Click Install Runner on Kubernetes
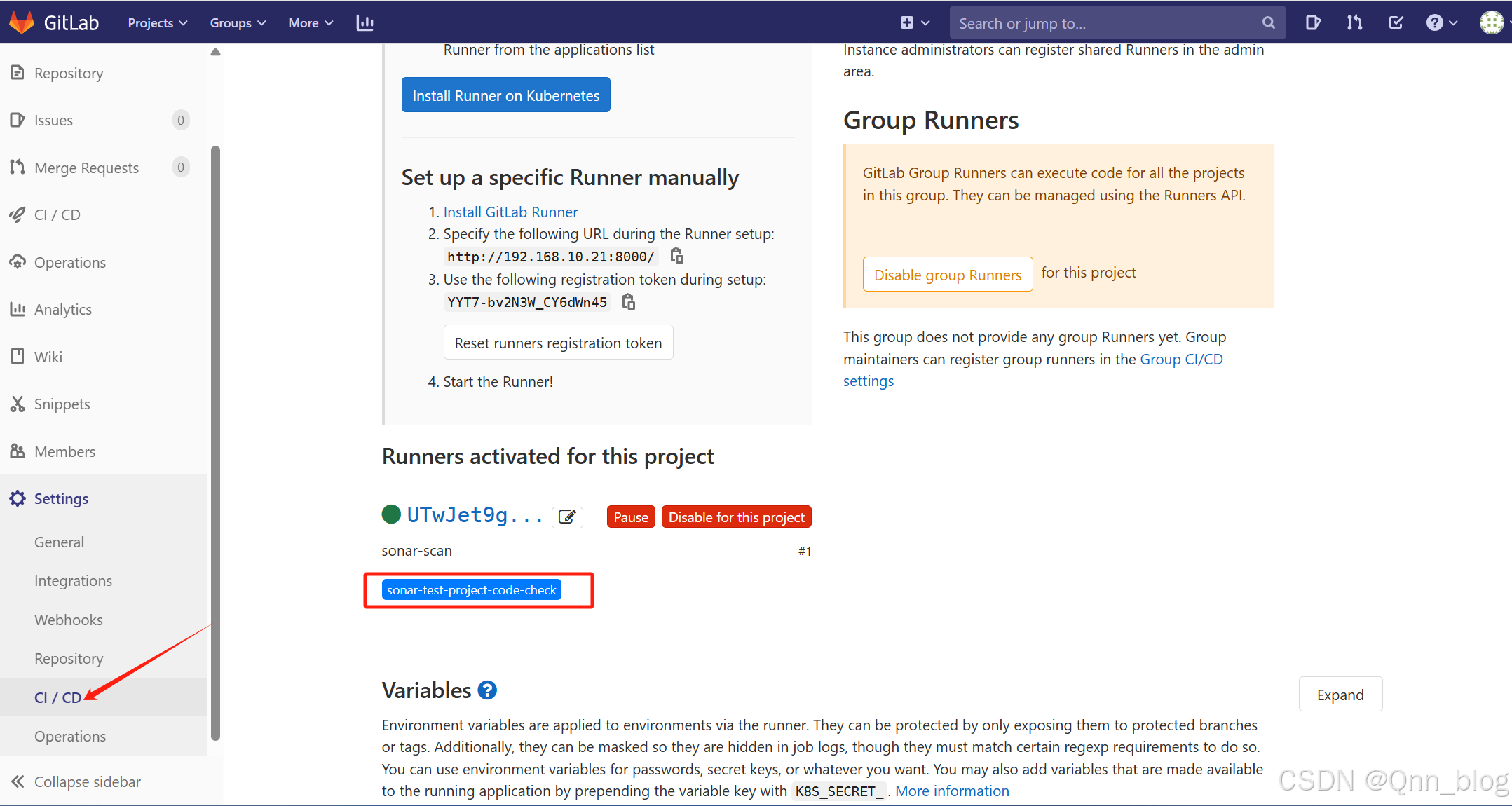The height and width of the screenshot is (806, 1512). pyautogui.click(x=505, y=95)
